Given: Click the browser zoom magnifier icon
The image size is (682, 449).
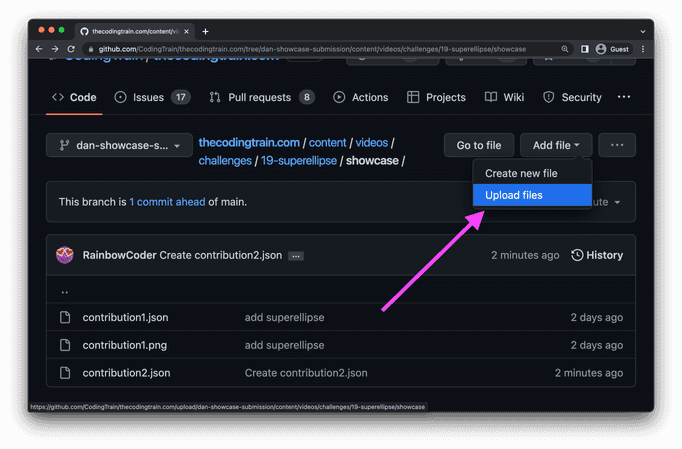Looking at the screenshot, I should [565, 49].
